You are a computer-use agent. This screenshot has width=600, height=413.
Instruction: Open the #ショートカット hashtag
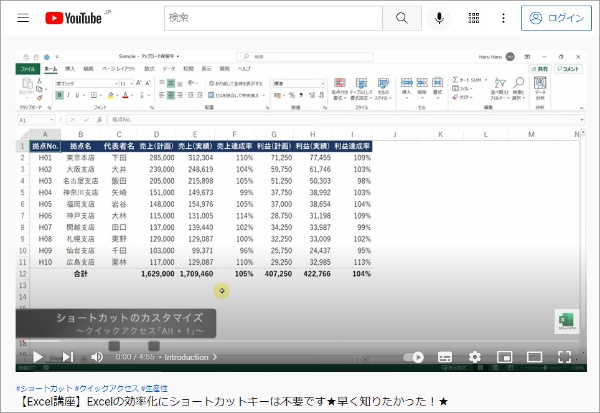click(x=44, y=389)
